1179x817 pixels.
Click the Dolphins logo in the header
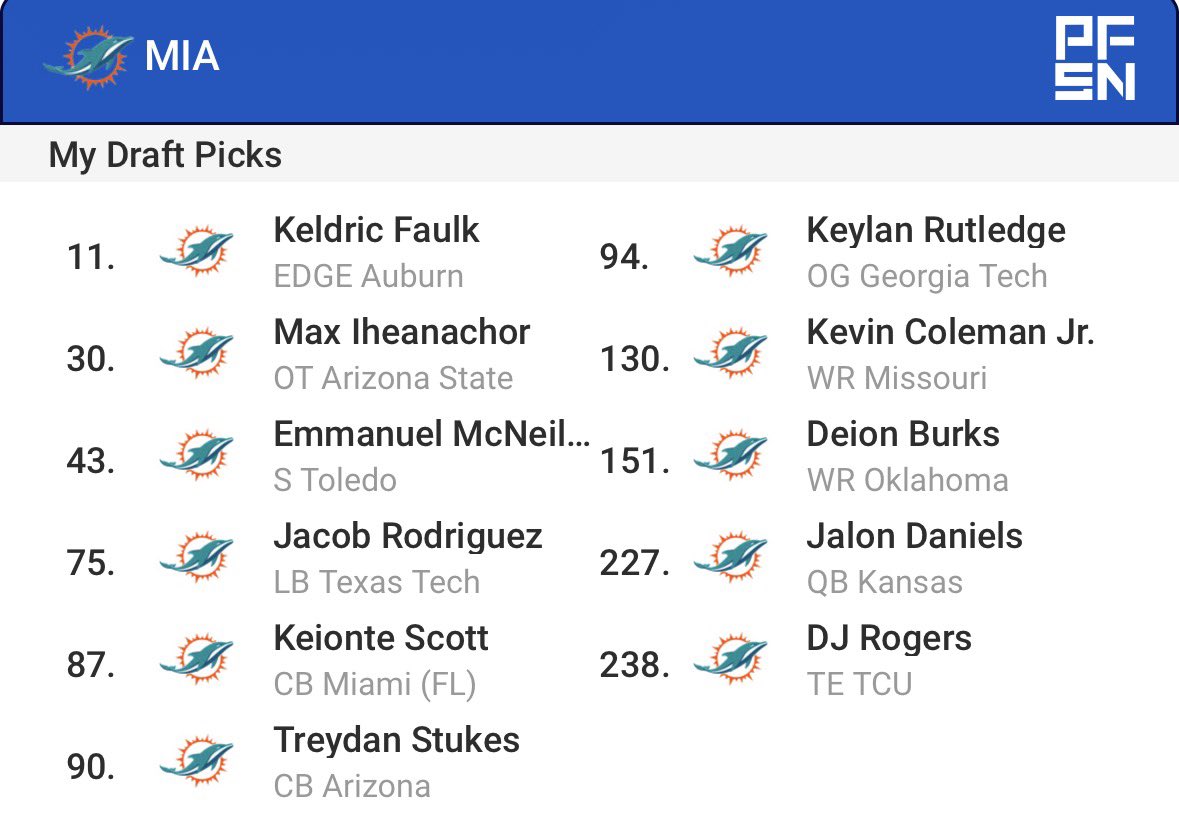[x=88, y=56]
